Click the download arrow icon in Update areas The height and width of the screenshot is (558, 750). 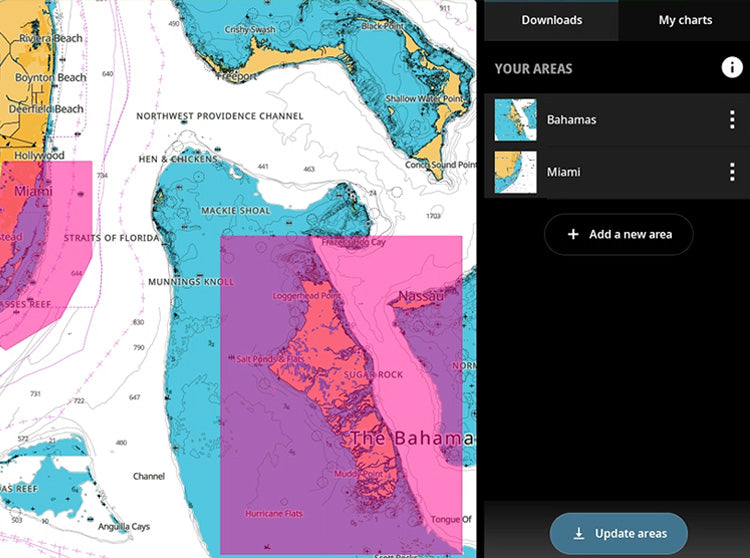[578, 534]
